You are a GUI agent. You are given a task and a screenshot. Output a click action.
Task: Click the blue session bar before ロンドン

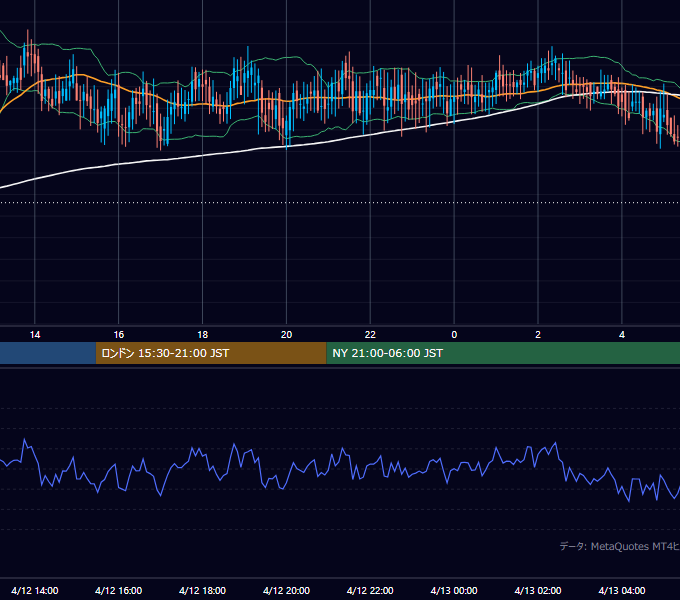click(x=48, y=353)
